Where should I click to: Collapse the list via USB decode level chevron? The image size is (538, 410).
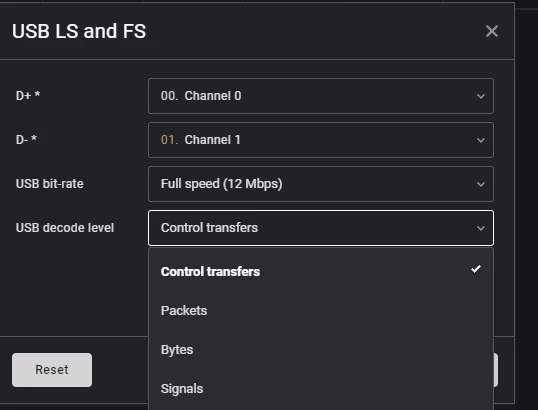[x=481, y=228]
